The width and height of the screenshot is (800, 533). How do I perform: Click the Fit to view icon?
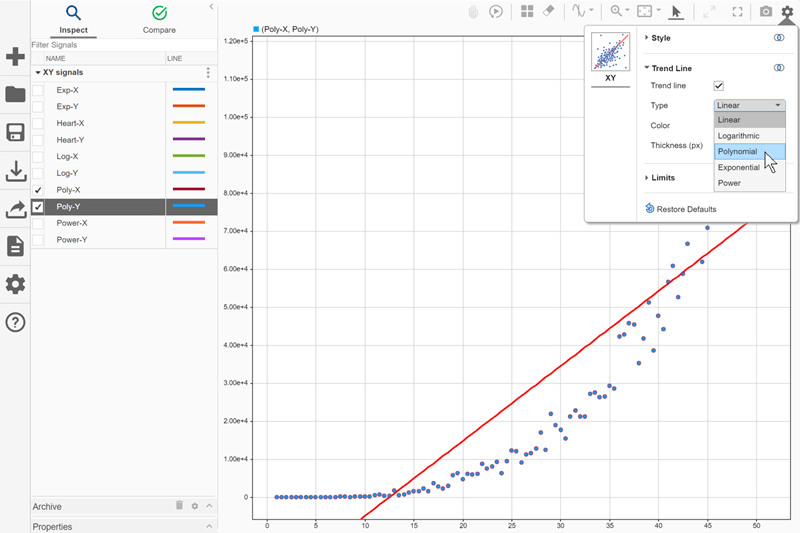[x=644, y=11]
